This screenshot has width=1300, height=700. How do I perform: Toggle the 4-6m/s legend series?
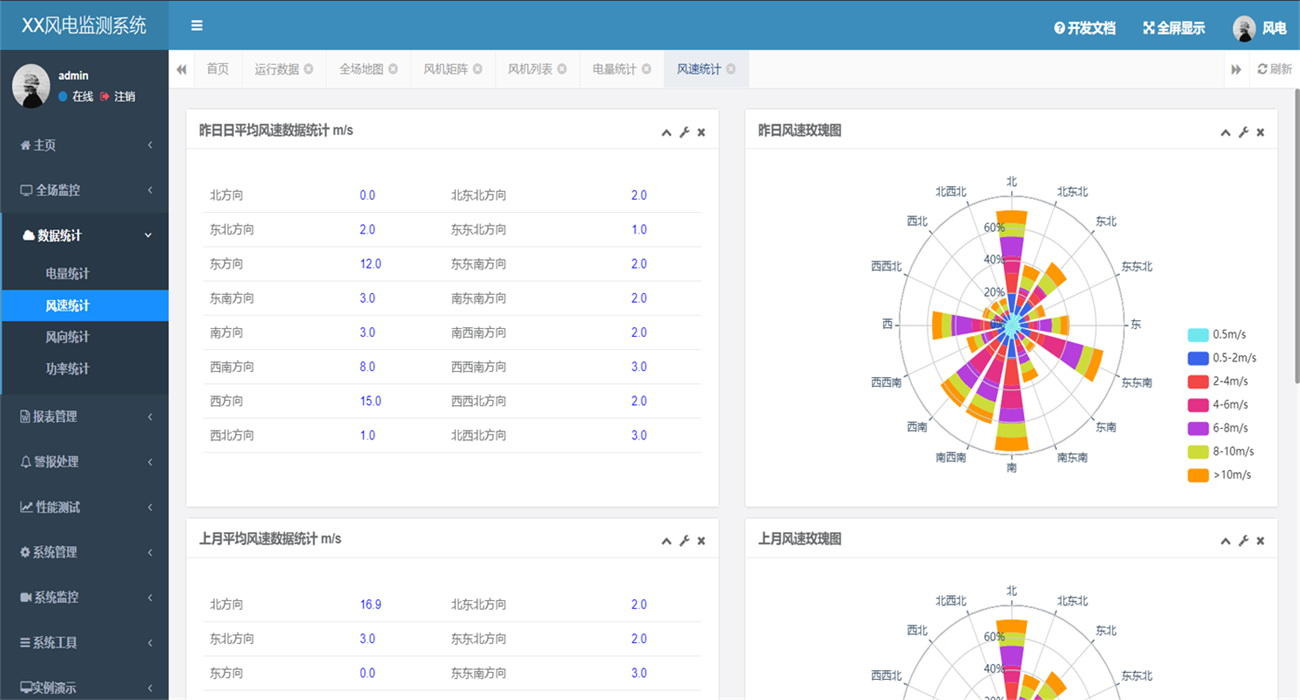(x=1218, y=405)
